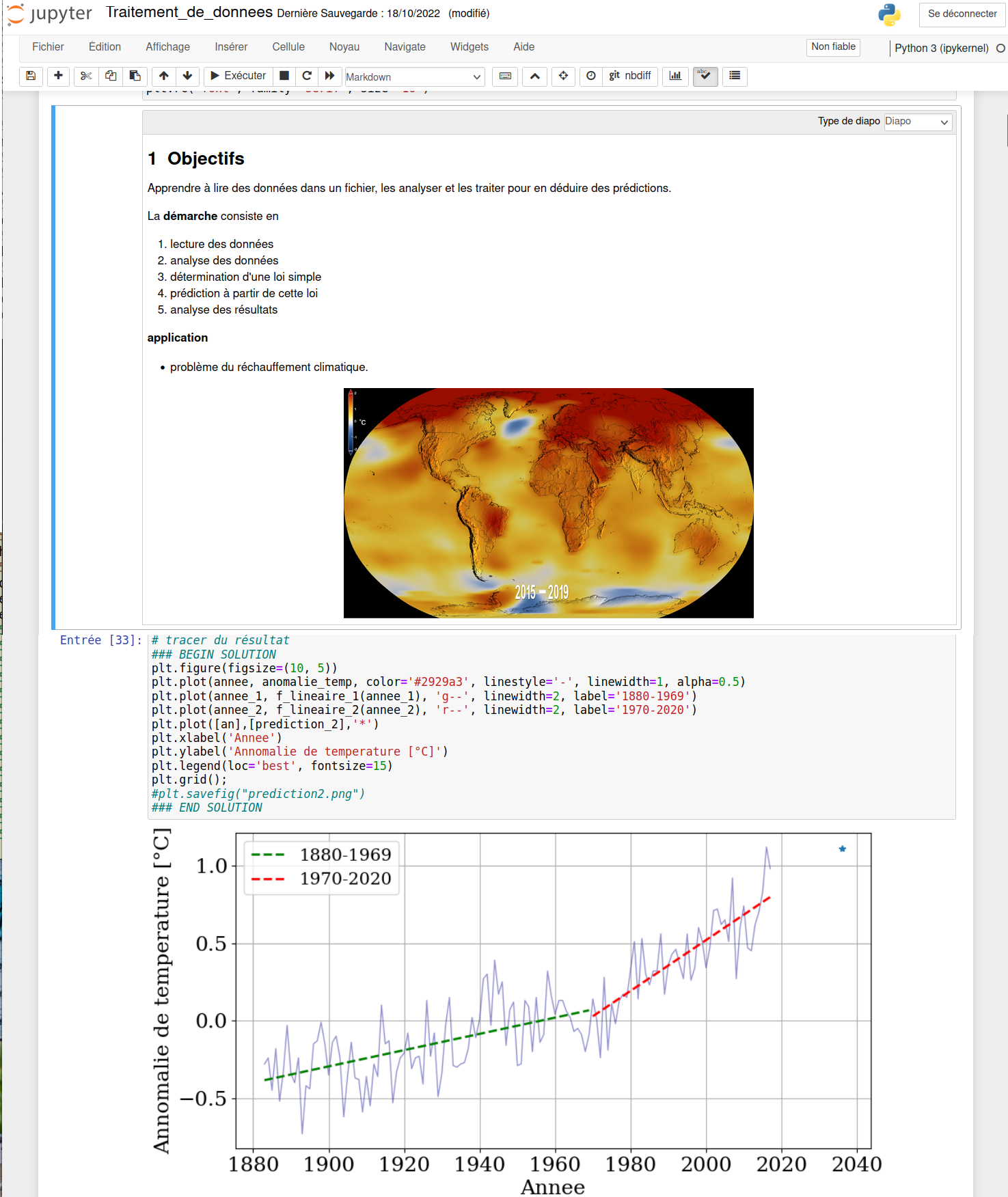
Task: Insert a cell below with plus icon
Action: pos(58,76)
